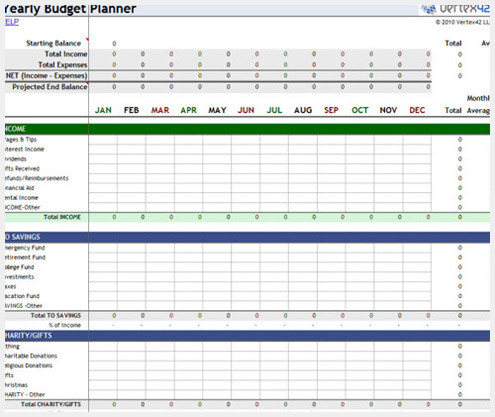Select the INCOME section header bar
The image size is (495, 417).
coord(247,129)
